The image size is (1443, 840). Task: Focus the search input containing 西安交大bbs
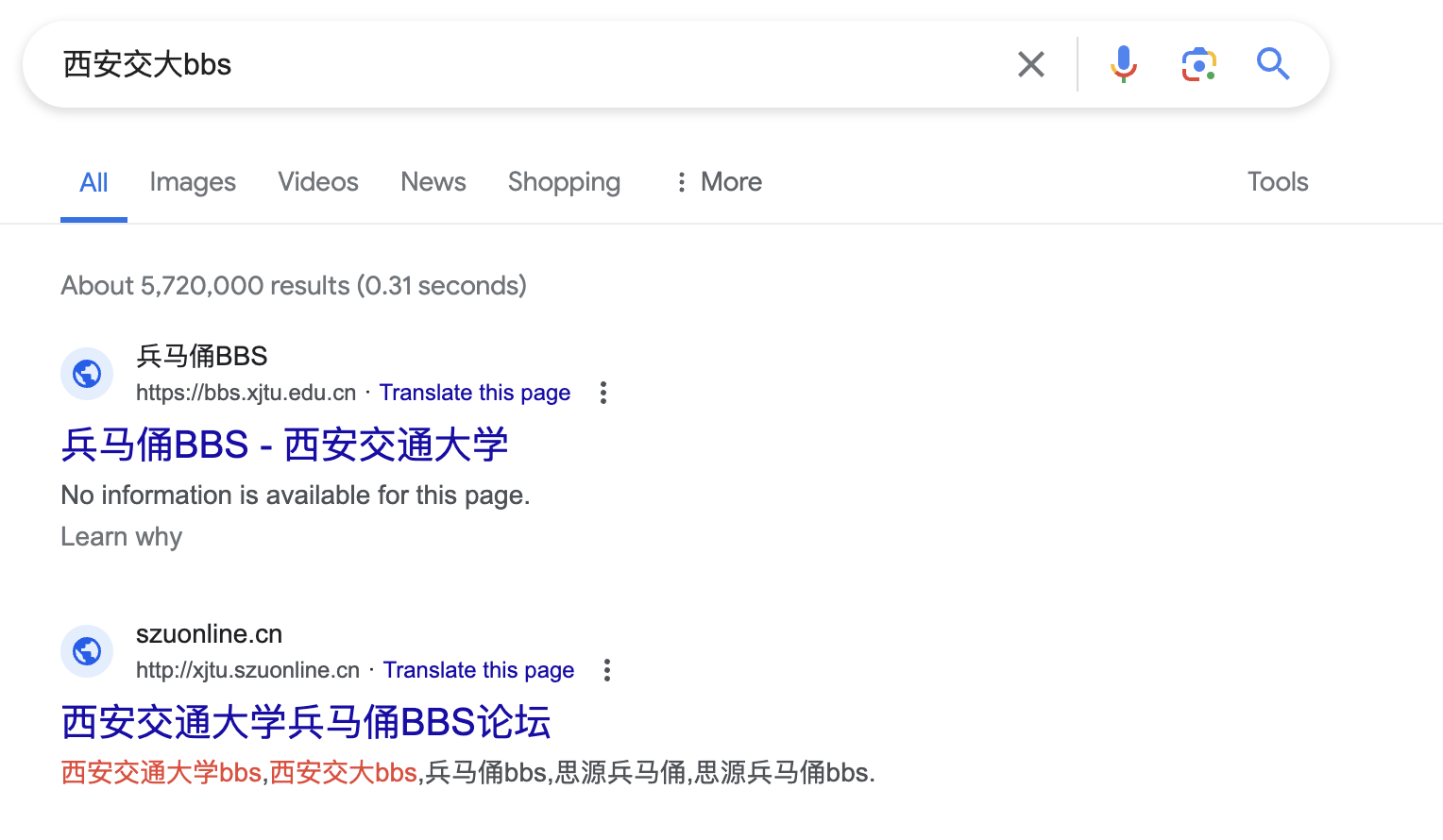(x=519, y=64)
